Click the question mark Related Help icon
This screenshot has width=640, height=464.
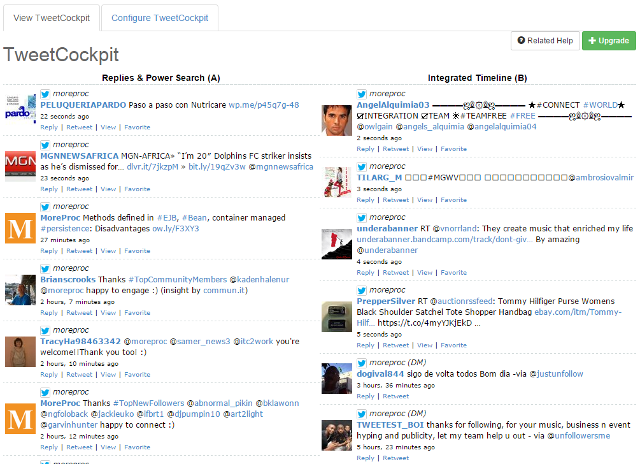(x=520, y=41)
